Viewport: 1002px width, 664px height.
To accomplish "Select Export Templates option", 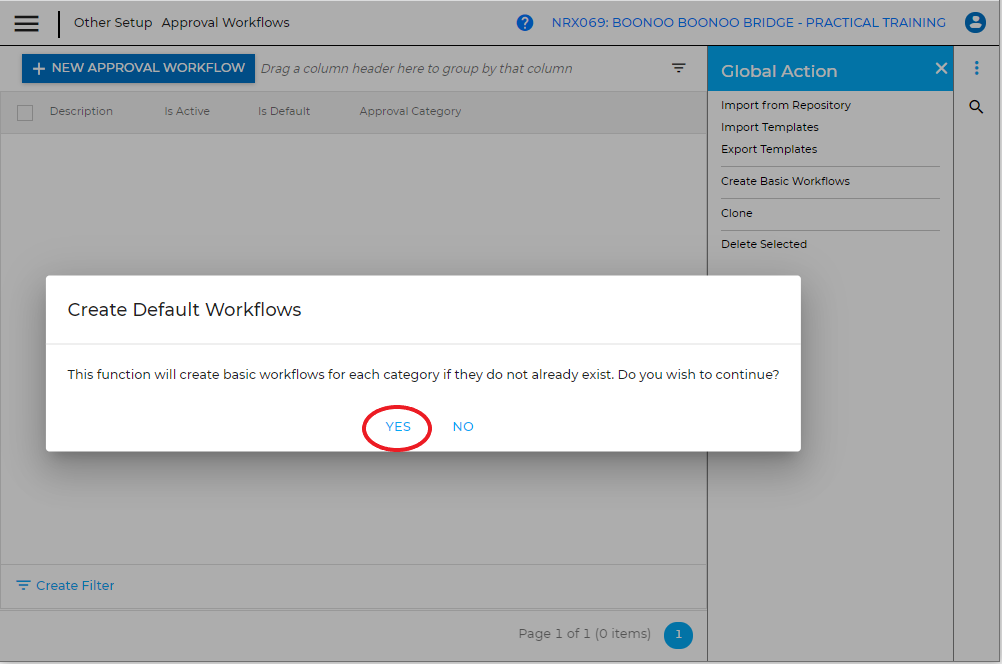I will pyautogui.click(x=769, y=149).
